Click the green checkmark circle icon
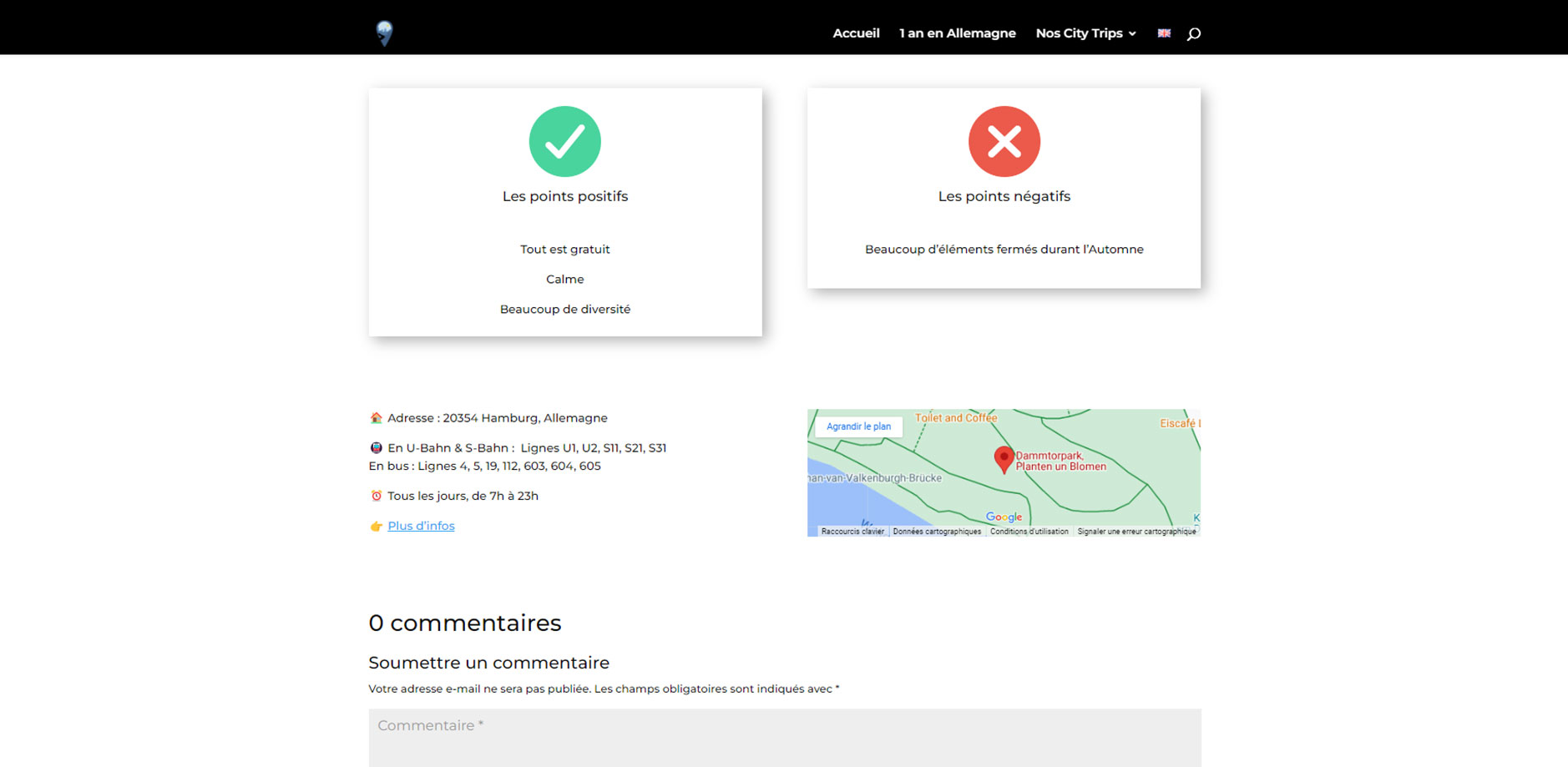This screenshot has height=767, width=1568. [x=564, y=141]
